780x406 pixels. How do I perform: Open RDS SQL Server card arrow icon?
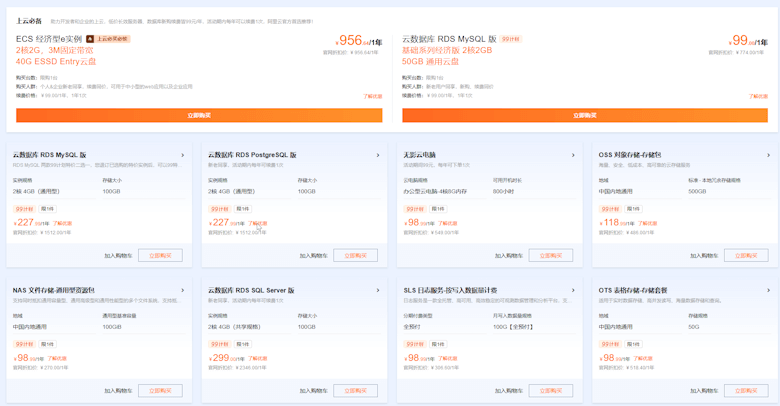[377, 290]
